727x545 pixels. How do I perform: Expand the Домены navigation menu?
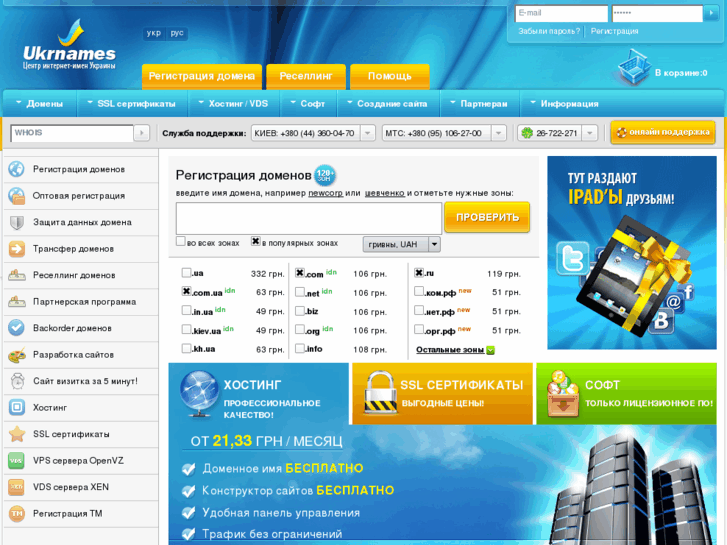(39, 103)
